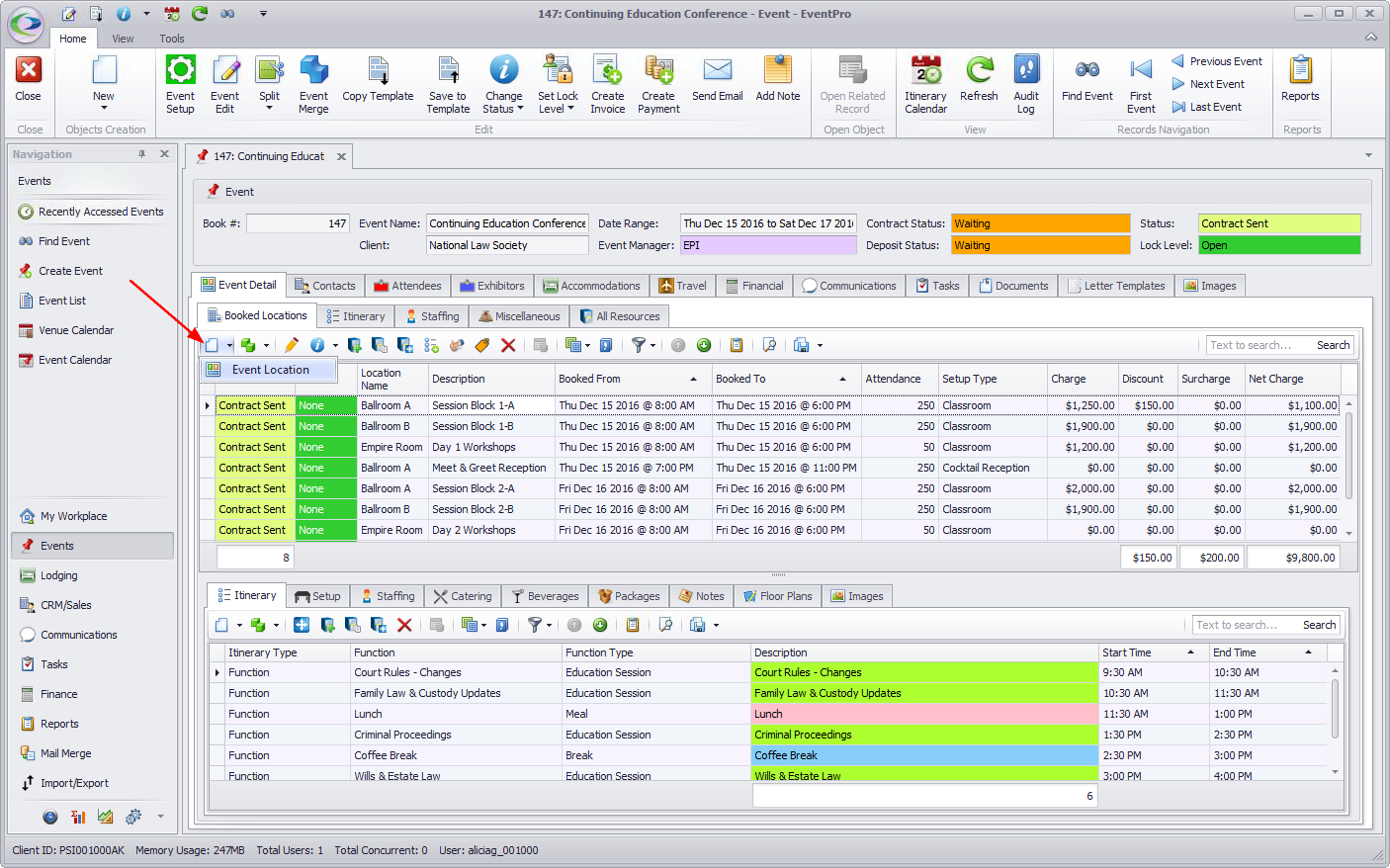Click the Event Name input field
Screen dimensions: 1390x868
pyautogui.click(x=507, y=223)
